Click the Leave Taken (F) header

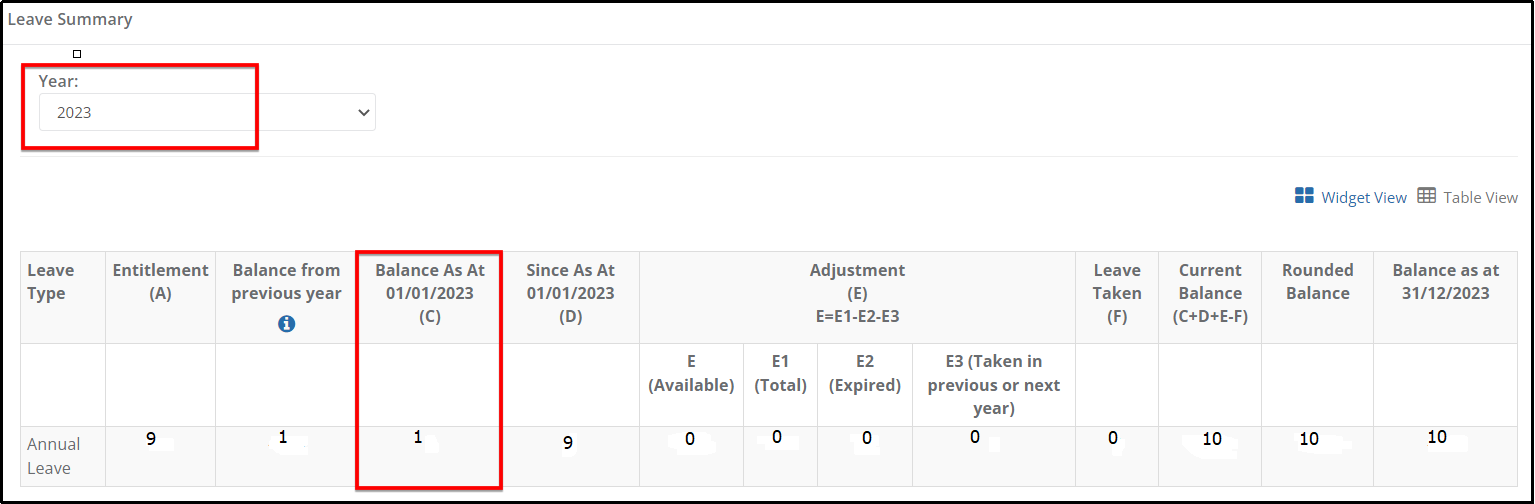coord(1117,293)
